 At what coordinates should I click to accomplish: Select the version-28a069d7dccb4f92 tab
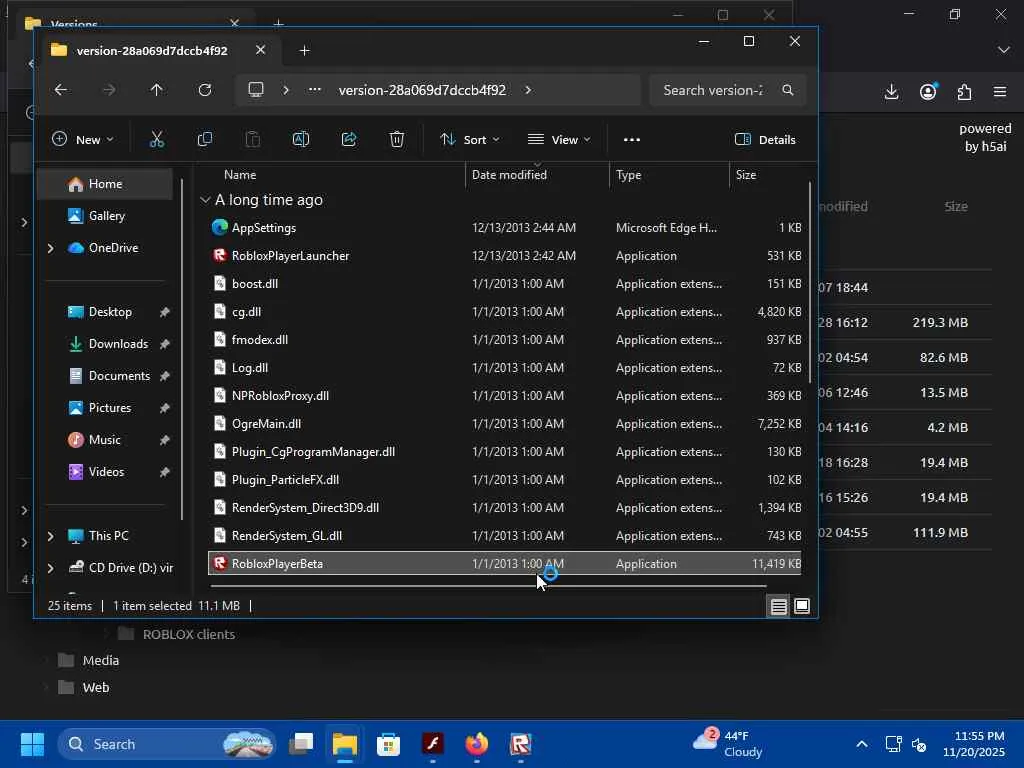coord(152,50)
